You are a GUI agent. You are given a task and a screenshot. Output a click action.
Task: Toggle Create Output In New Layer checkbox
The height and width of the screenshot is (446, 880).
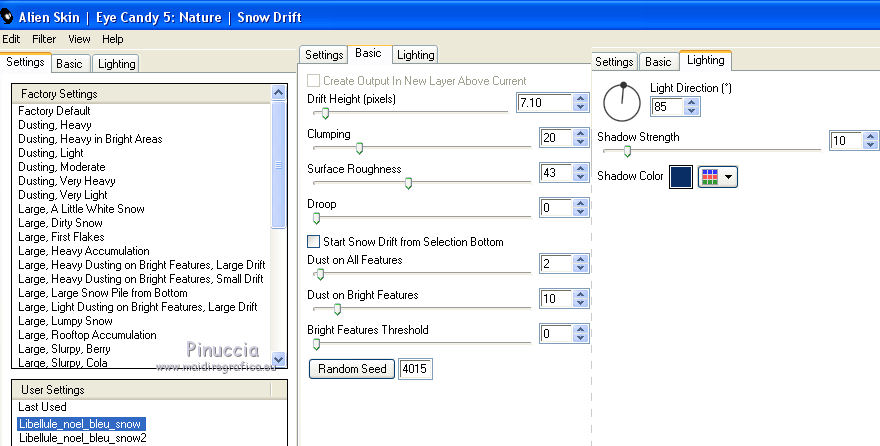pyautogui.click(x=313, y=81)
